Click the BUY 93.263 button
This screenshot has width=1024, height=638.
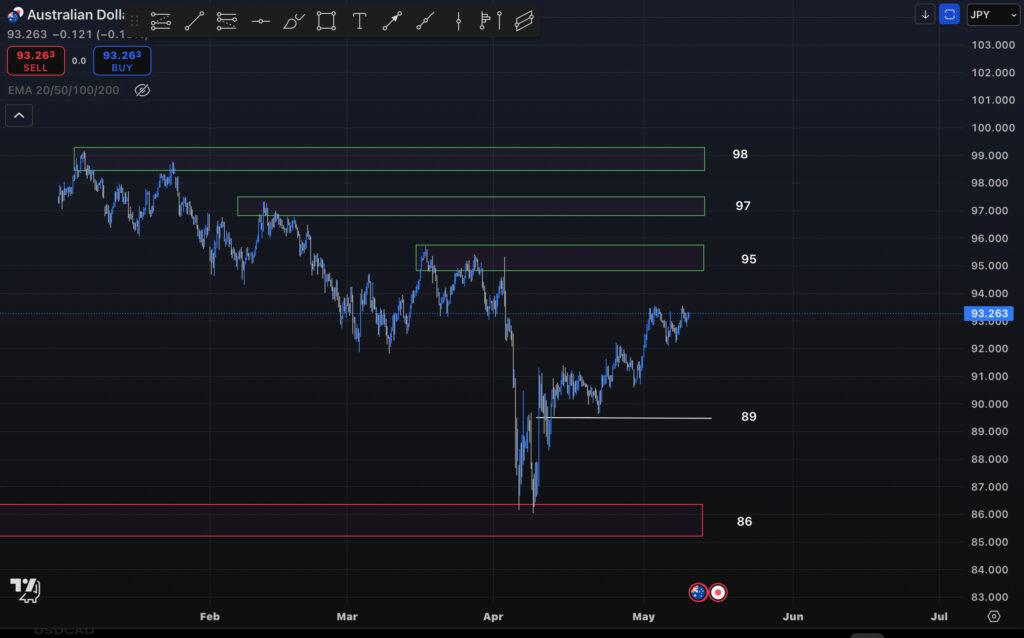(x=121, y=60)
